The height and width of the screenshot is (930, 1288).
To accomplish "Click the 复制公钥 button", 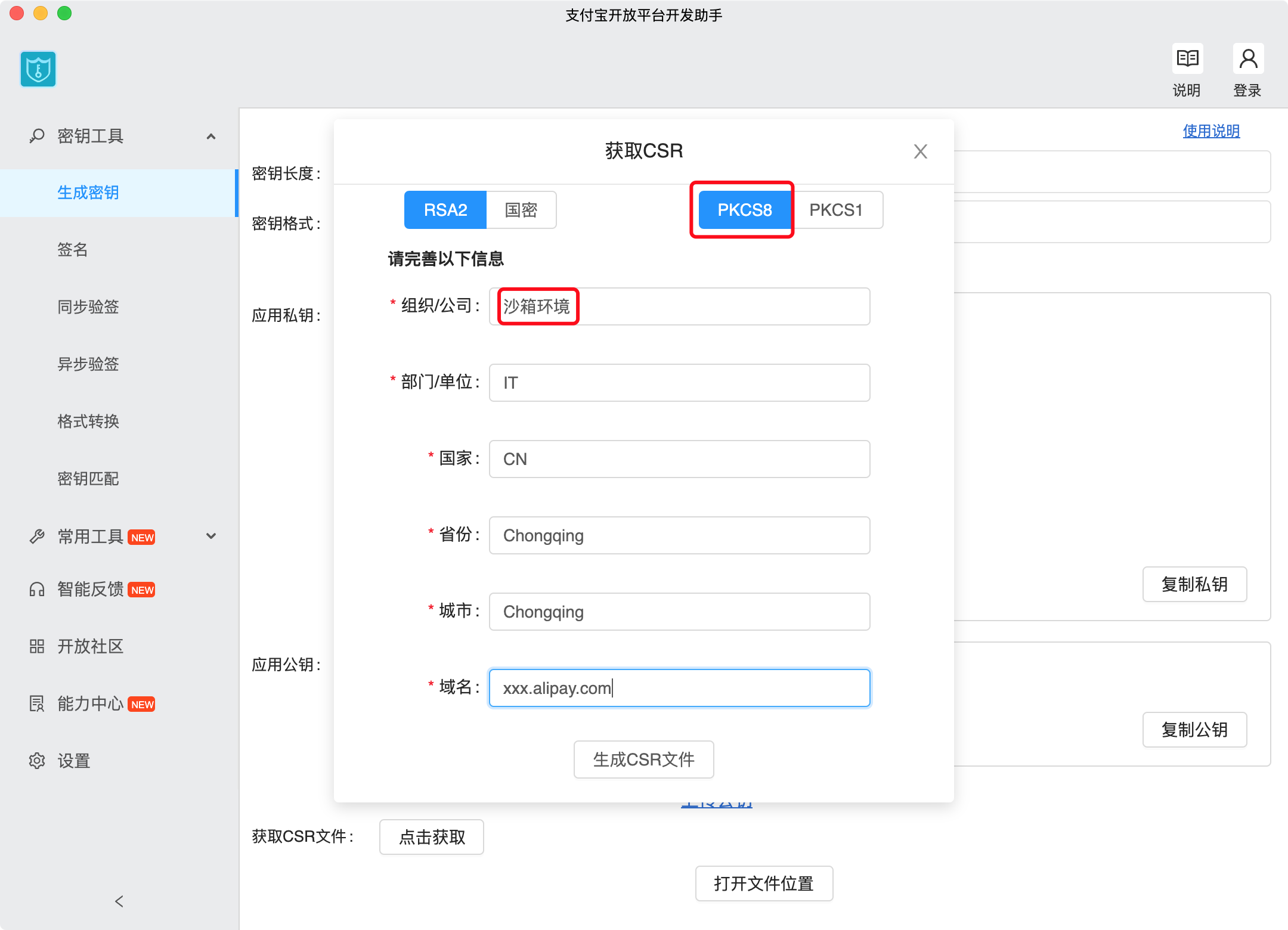I will point(1194,730).
